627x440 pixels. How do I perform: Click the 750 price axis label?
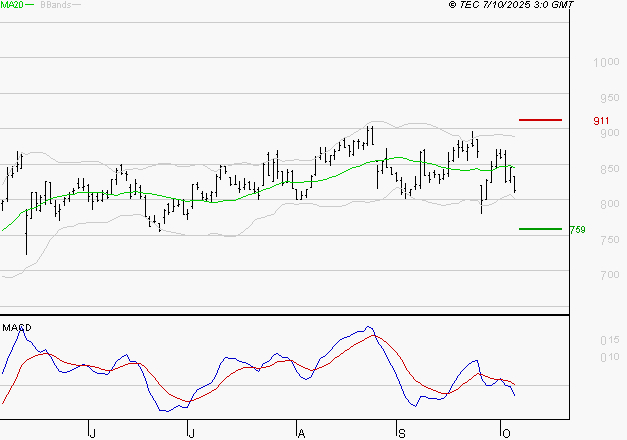[x=609, y=239]
